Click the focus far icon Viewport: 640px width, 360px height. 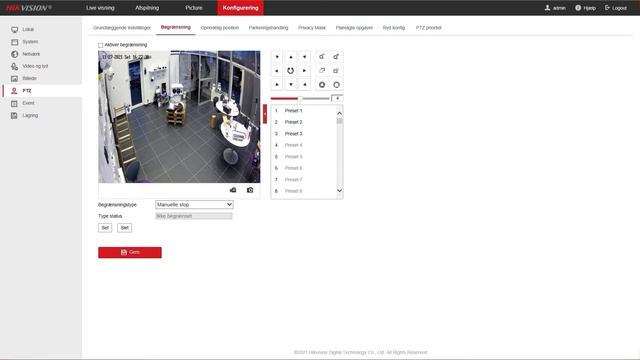click(x=336, y=71)
